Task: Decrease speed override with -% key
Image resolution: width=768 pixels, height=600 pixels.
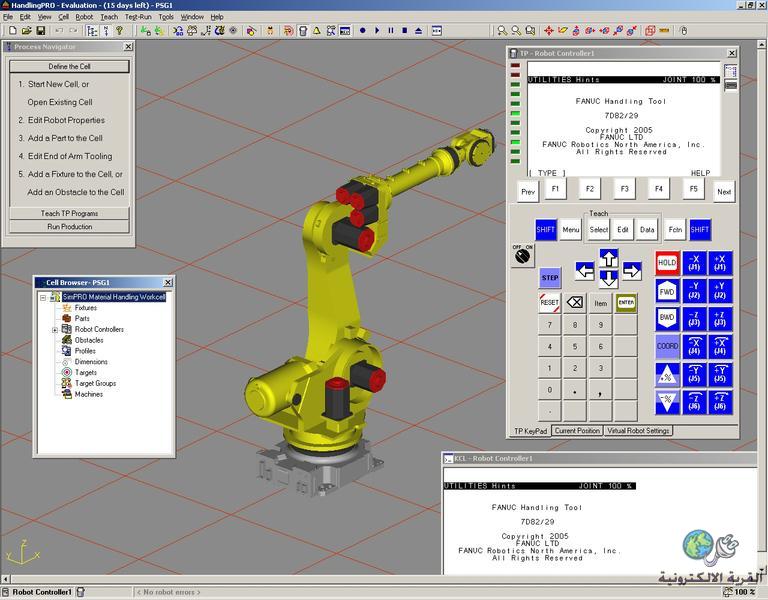Action: 667,402
